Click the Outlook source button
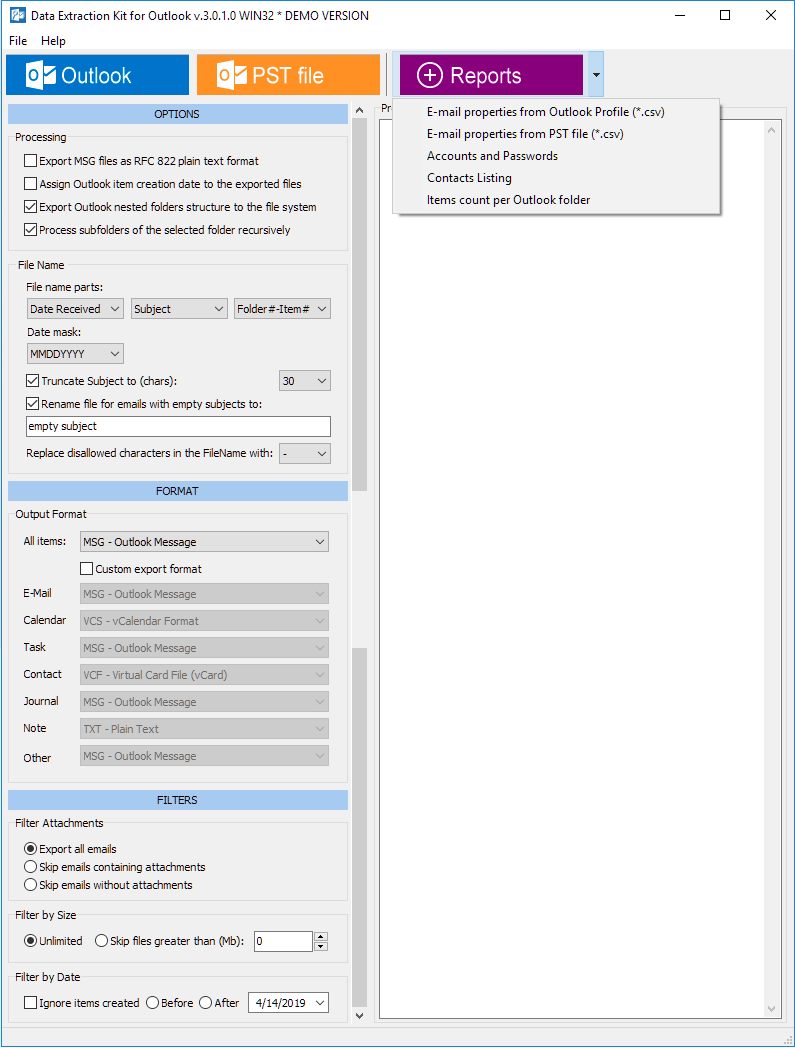This screenshot has height=1048, width=795. point(98,75)
